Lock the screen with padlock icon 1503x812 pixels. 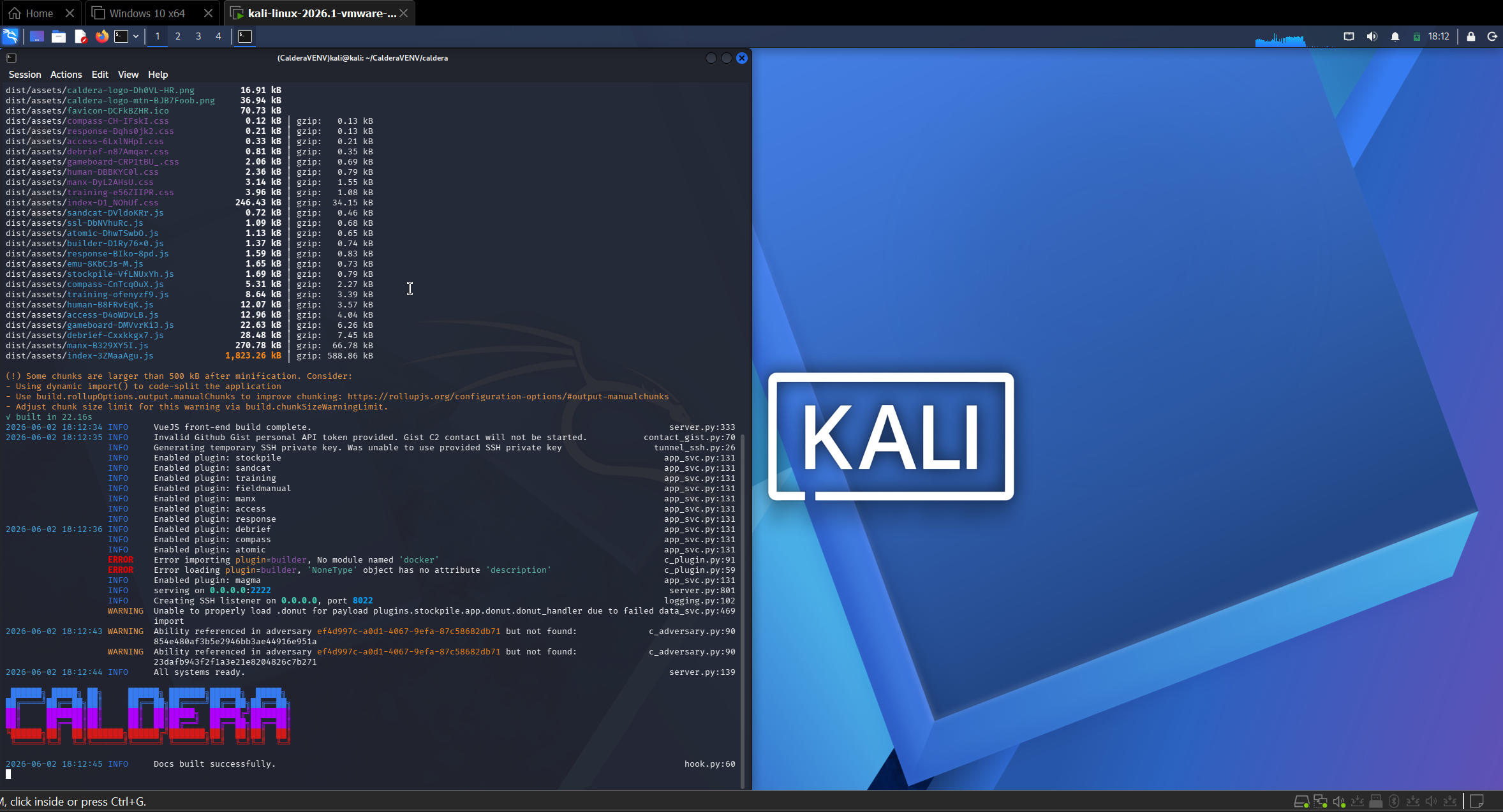coord(1471,36)
